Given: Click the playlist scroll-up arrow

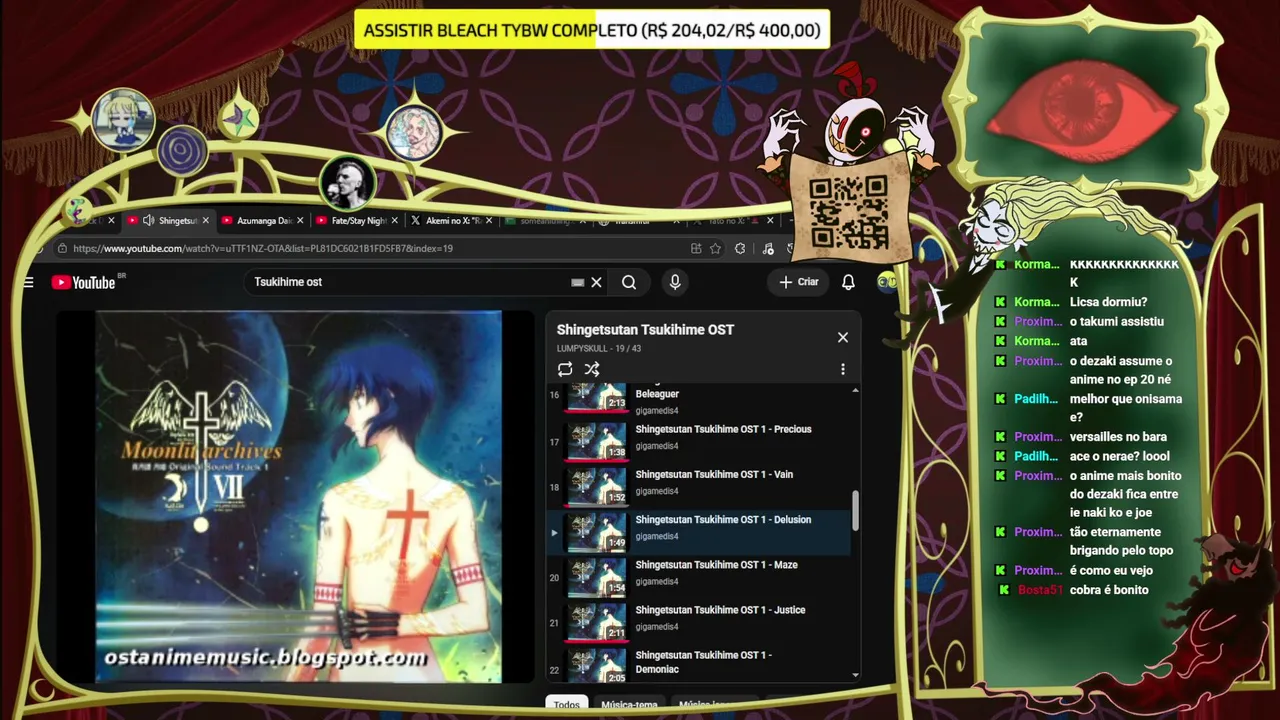Looking at the screenshot, I should (x=855, y=389).
